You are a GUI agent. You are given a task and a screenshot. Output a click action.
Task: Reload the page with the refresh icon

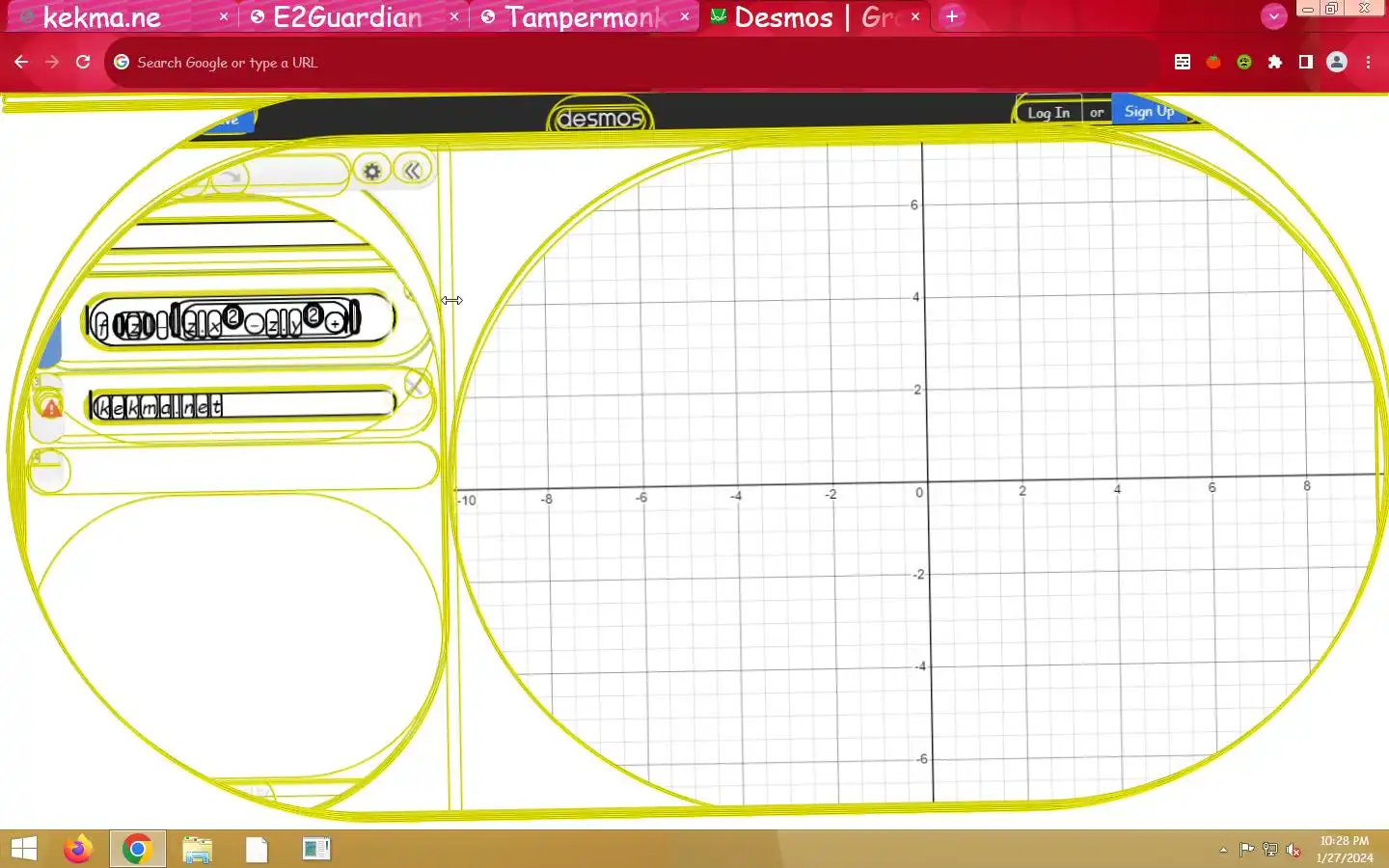83,62
